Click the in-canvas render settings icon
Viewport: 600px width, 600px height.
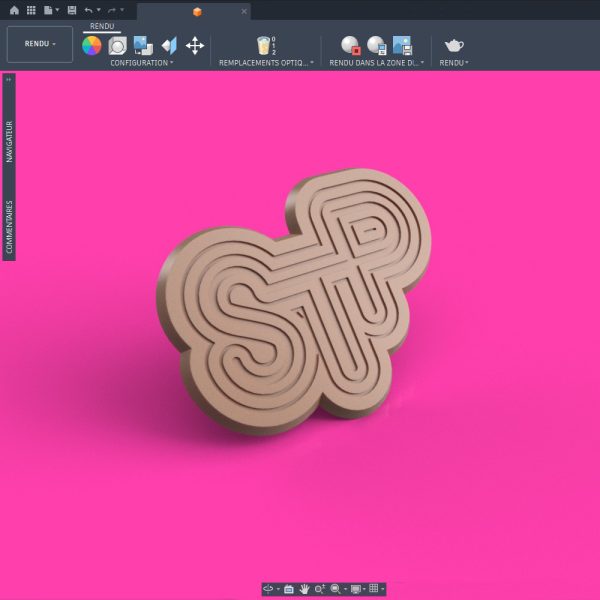(377, 46)
